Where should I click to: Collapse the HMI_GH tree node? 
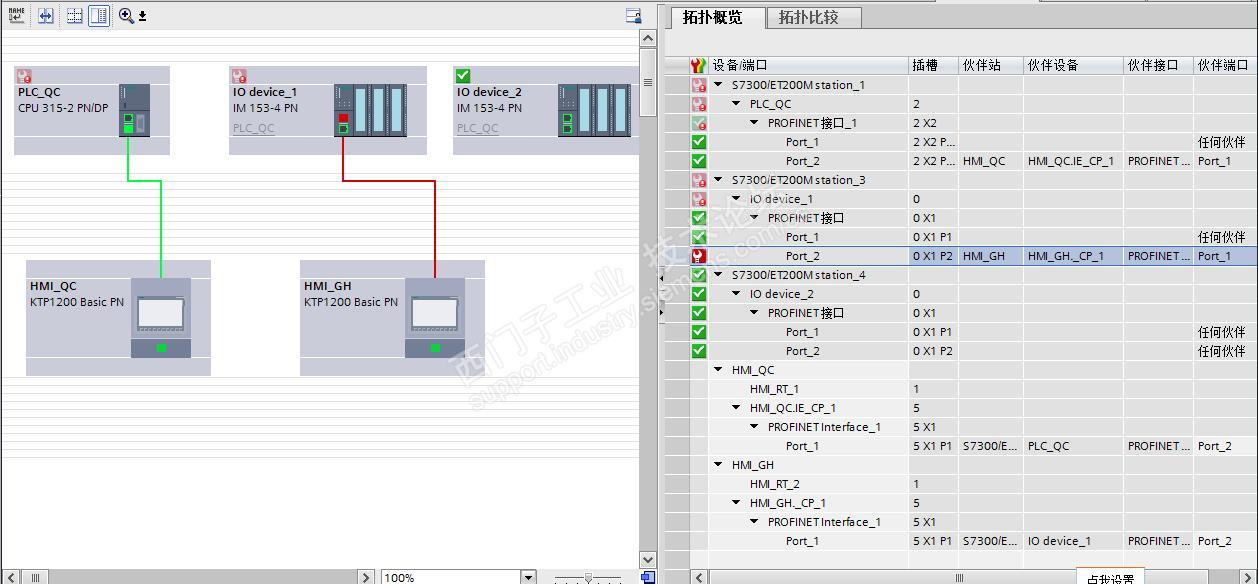pyautogui.click(x=718, y=465)
